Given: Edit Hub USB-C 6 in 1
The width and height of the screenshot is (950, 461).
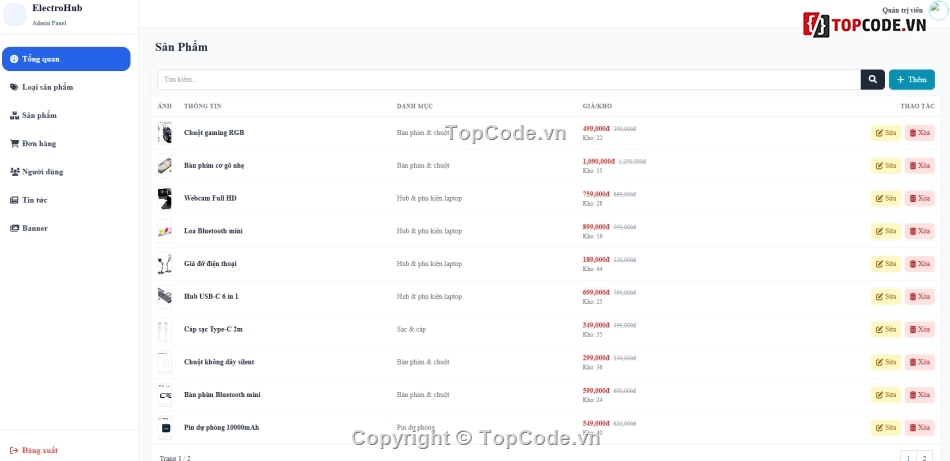Looking at the screenshot, I should [x=886, y=297].
